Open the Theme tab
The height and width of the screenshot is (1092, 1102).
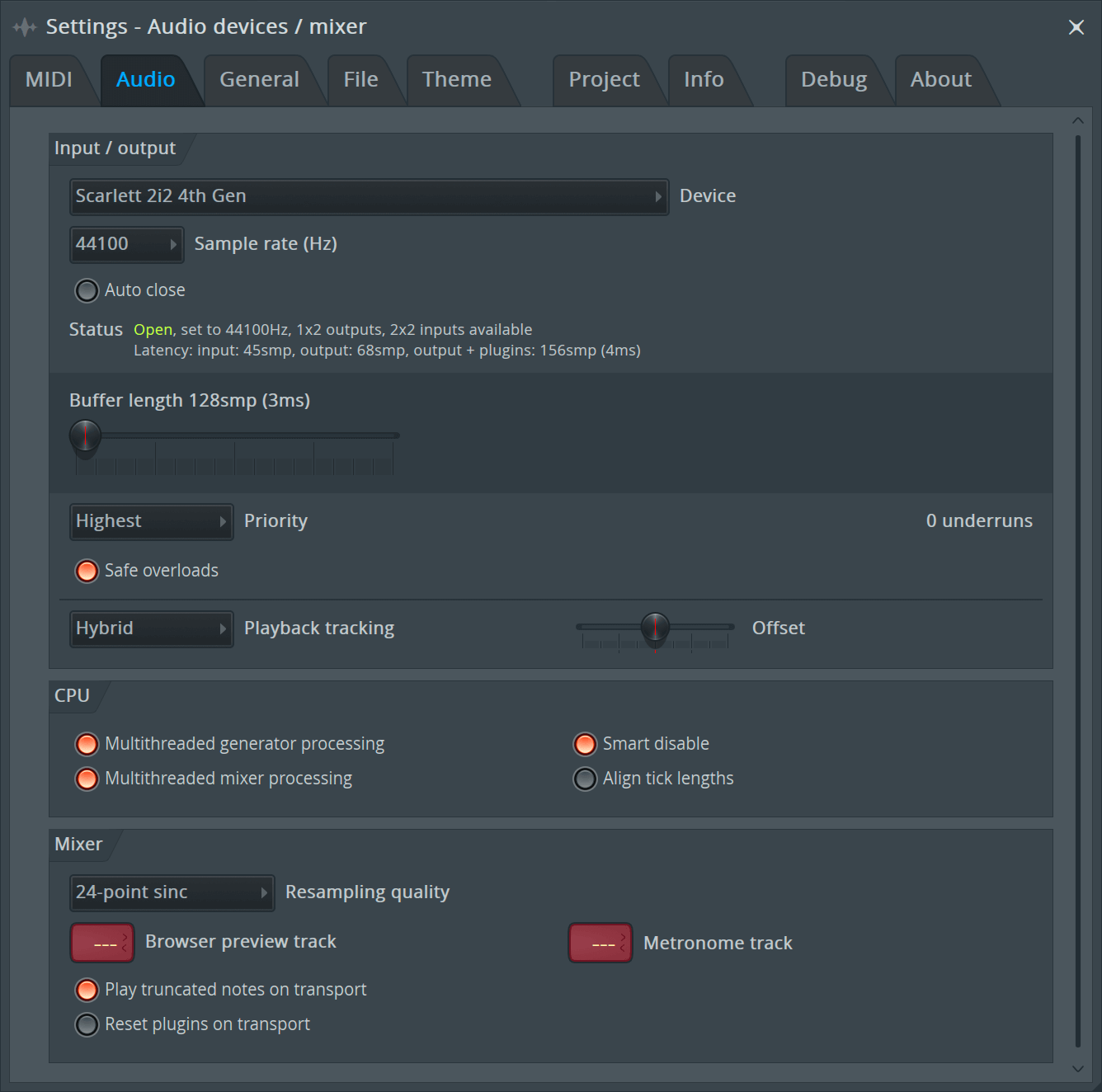coord(456,80)
